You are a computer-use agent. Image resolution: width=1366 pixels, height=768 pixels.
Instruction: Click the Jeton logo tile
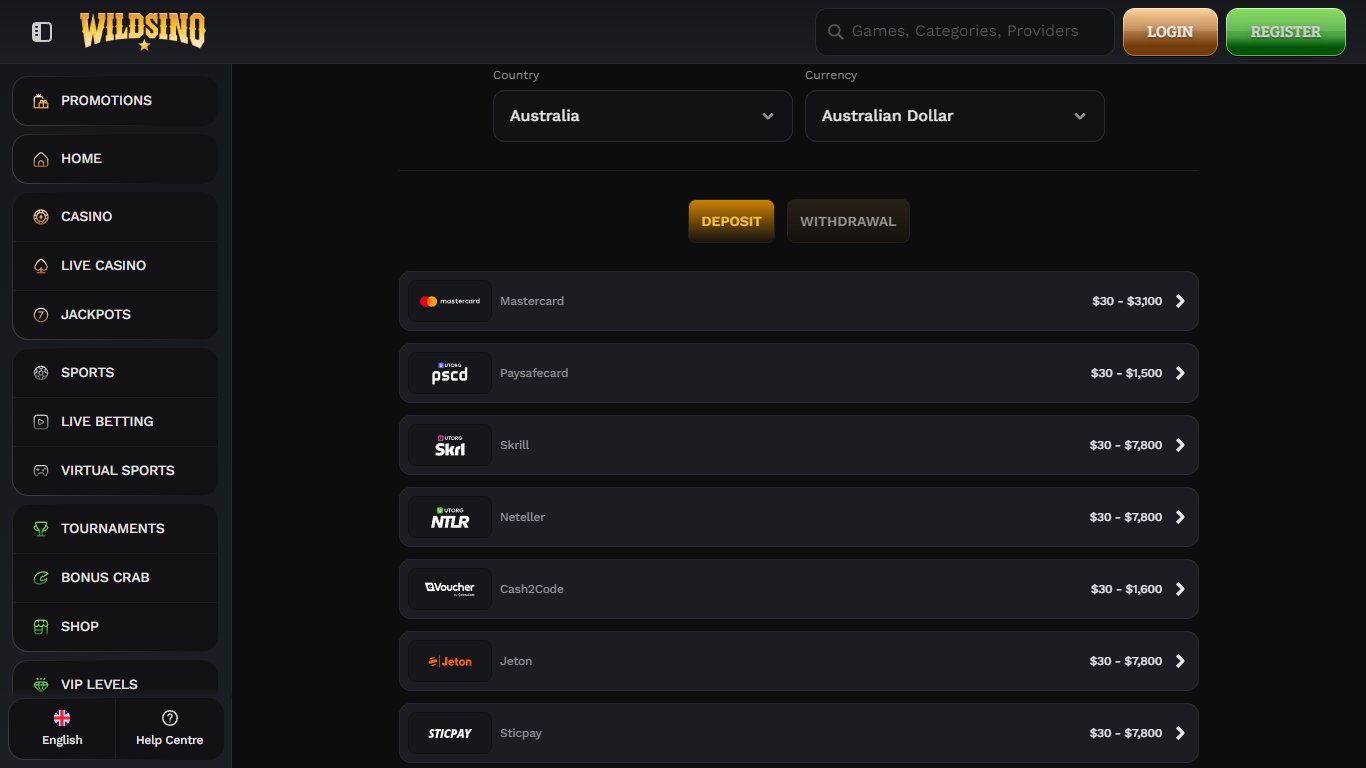(450, 661)
